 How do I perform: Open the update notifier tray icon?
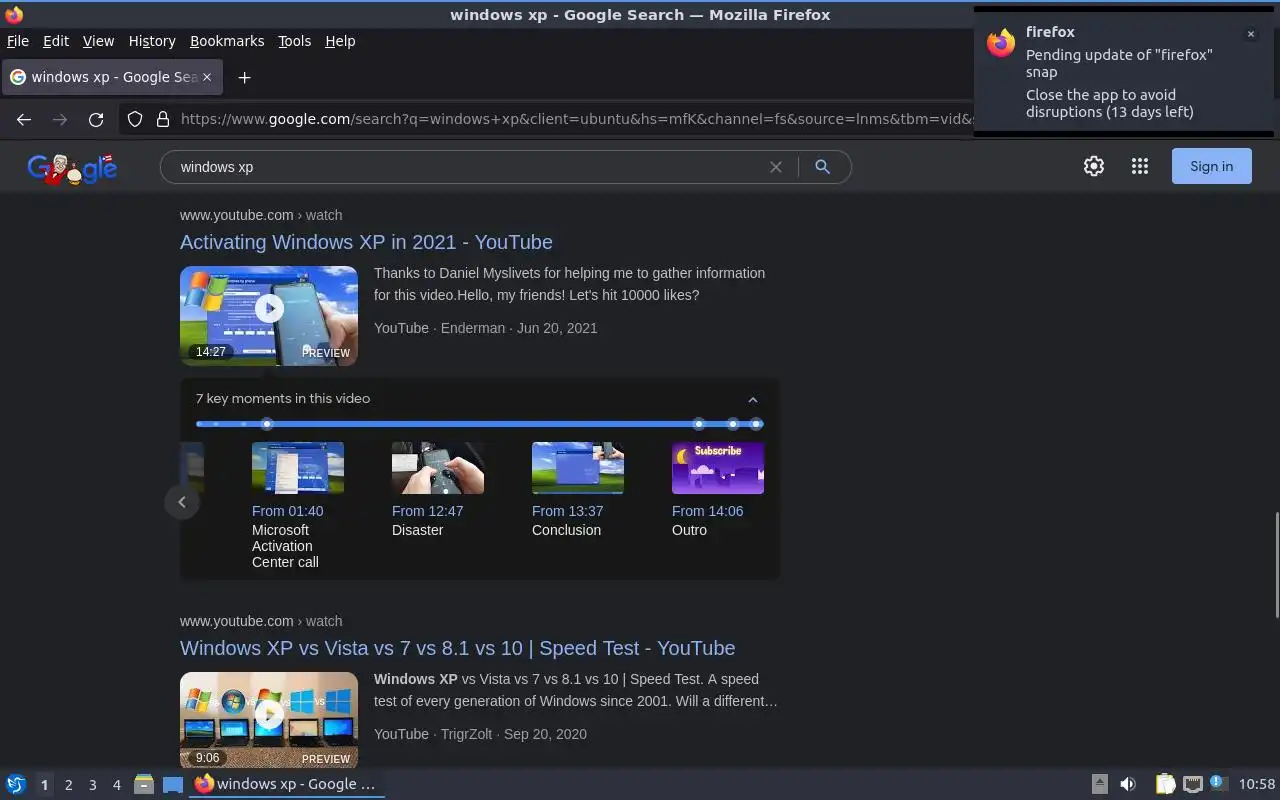coord(1217,783)
